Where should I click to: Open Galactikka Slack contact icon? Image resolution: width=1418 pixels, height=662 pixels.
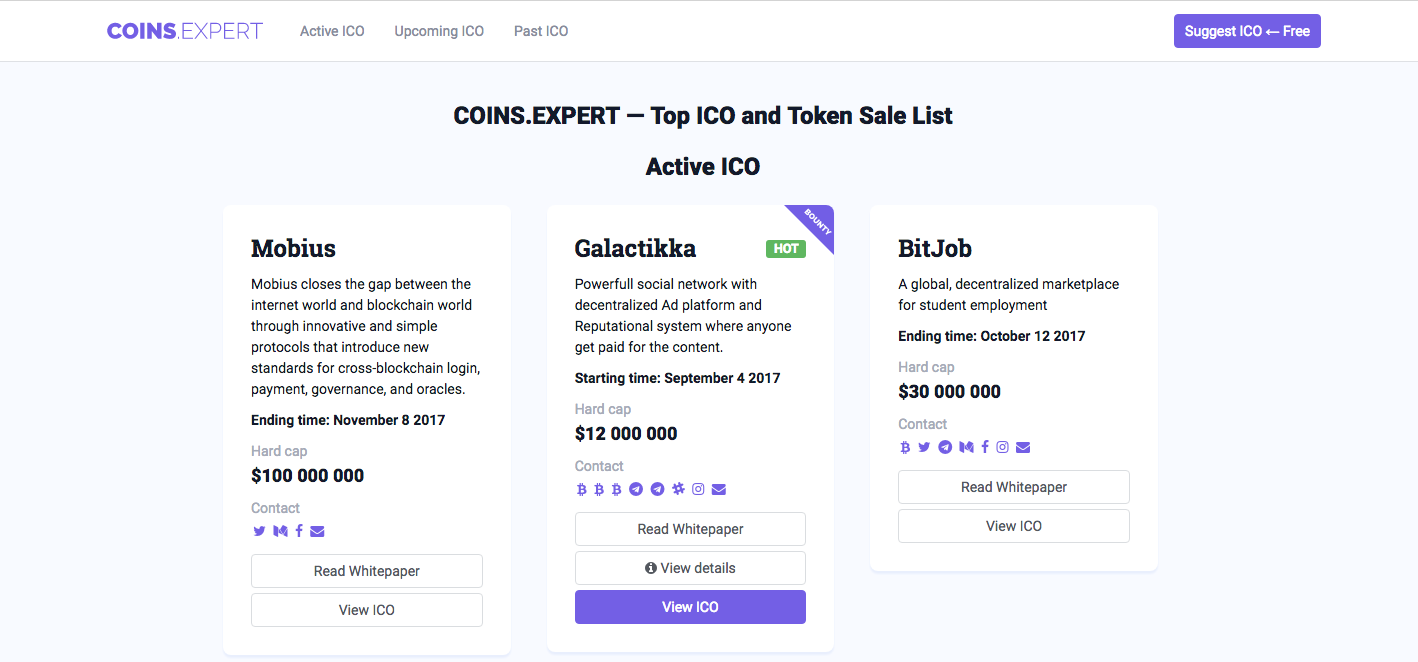[678, 489]
